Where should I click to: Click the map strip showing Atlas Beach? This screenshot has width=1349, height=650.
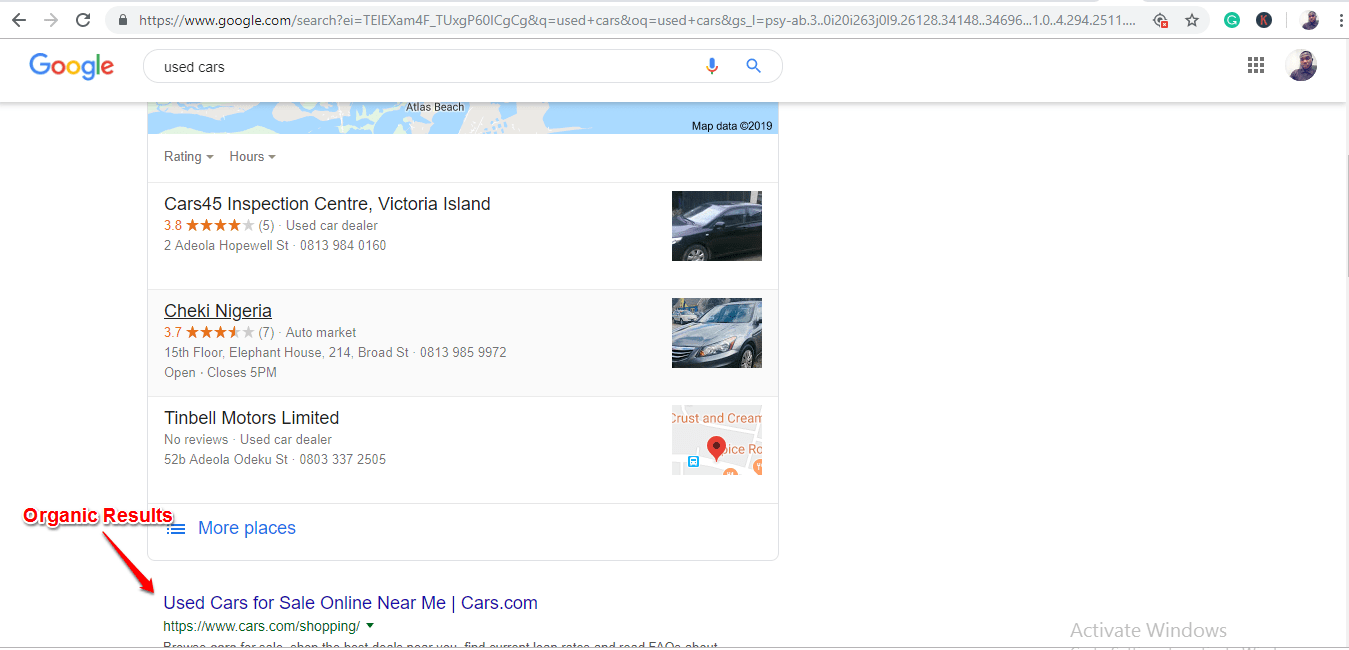(462, 118)
